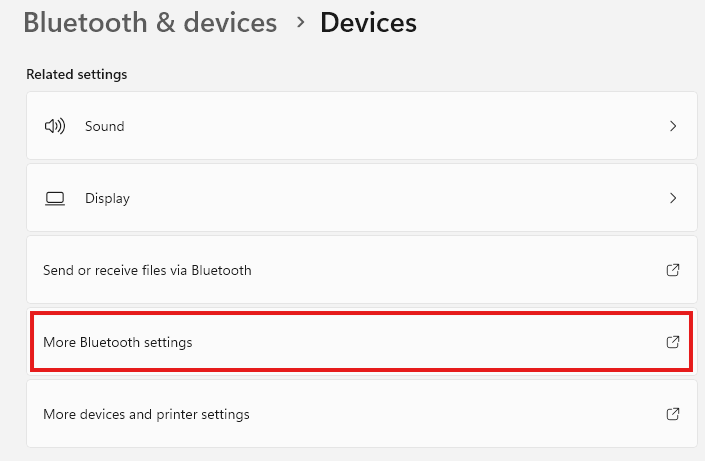Expand Sound settings using its right chevron
Viewport: 705px width, 461px height.
(673, 127)
